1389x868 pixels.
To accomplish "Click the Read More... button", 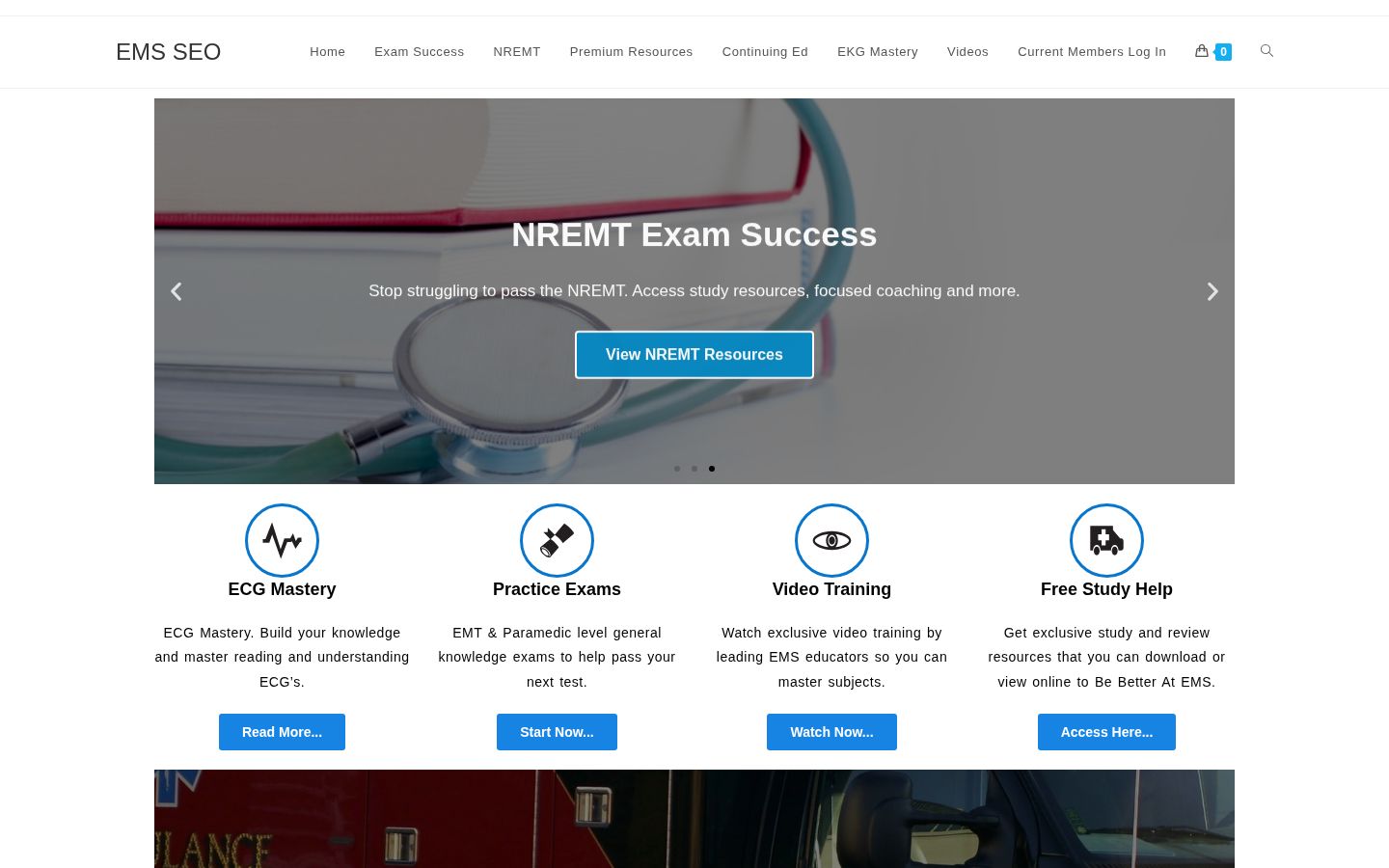I will pyautogui.click(x=282, y=732).
